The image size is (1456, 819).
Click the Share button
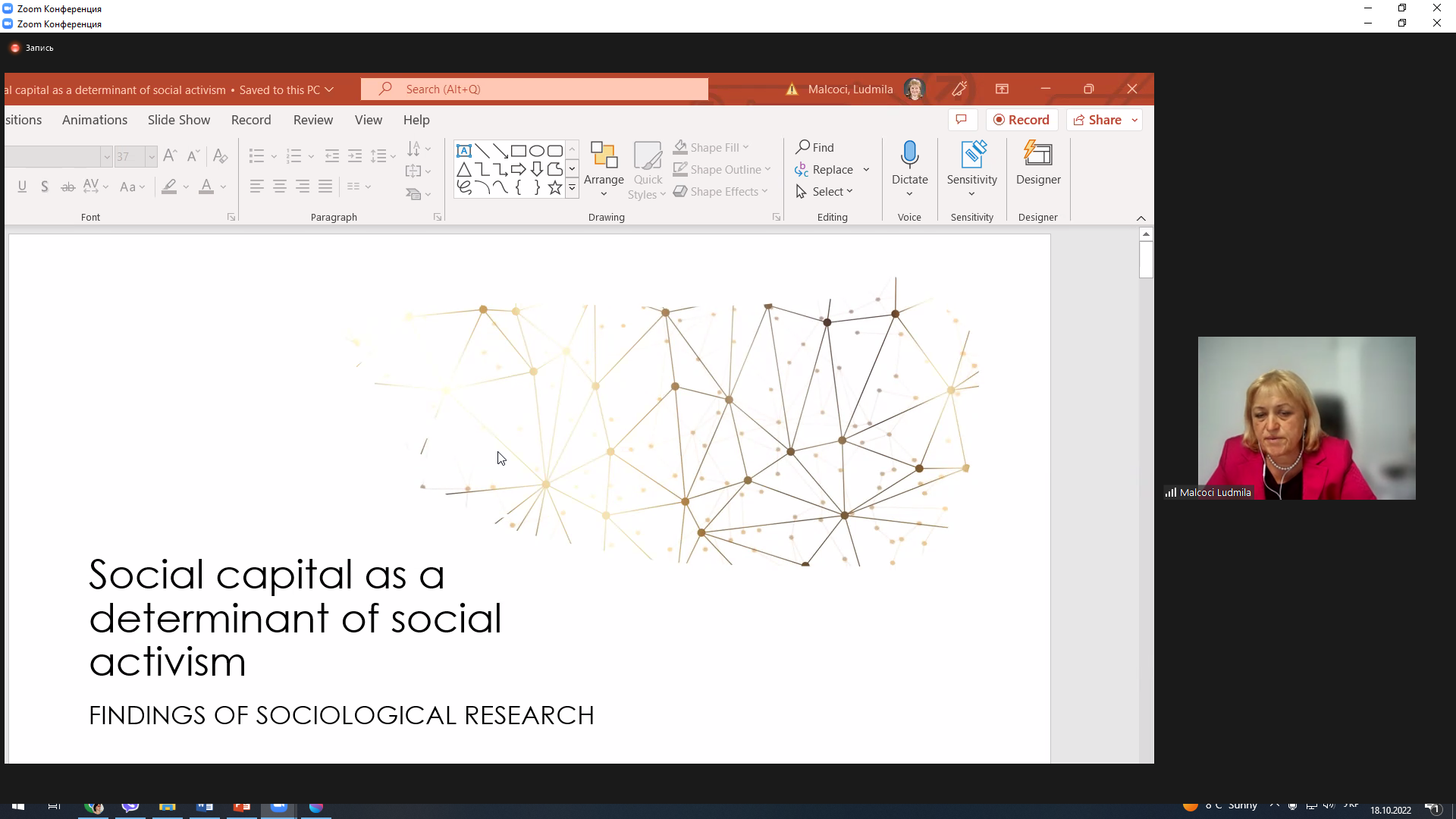(1097, 120)
